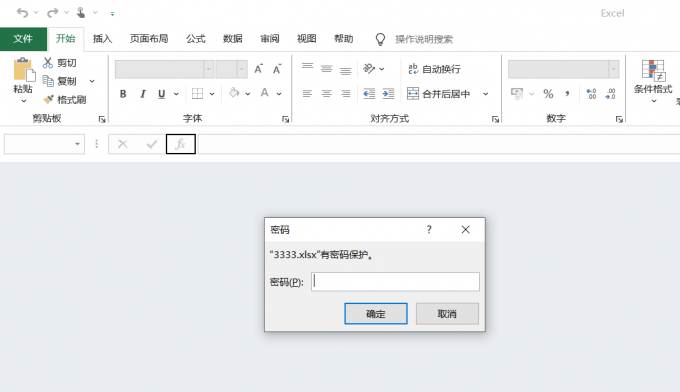Viewport: 680px width, 392px height.
Task: Click the text orientation icon
Action: point(369,69)
